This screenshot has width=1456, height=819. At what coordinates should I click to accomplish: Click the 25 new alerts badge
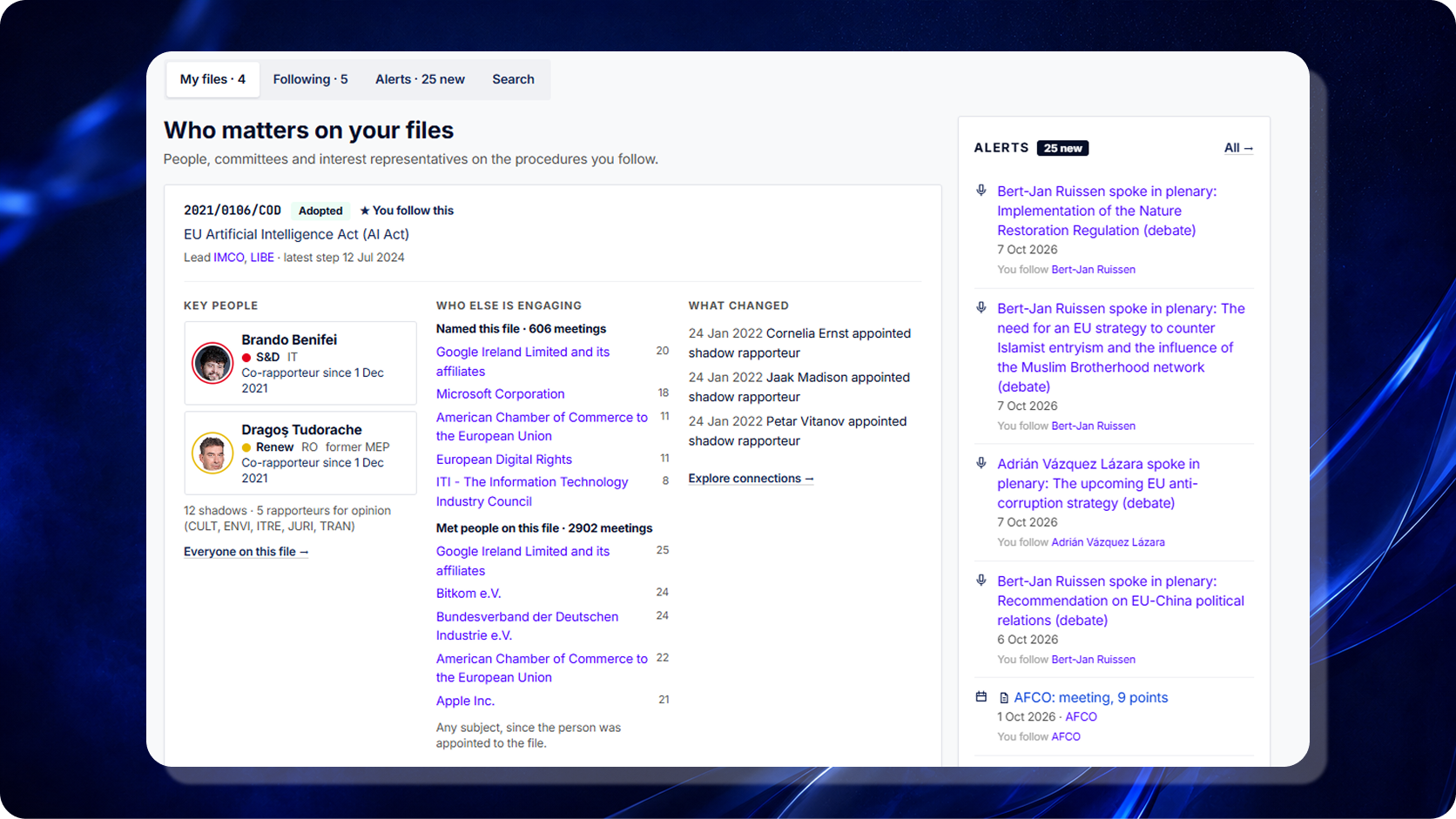point(1062,148)
